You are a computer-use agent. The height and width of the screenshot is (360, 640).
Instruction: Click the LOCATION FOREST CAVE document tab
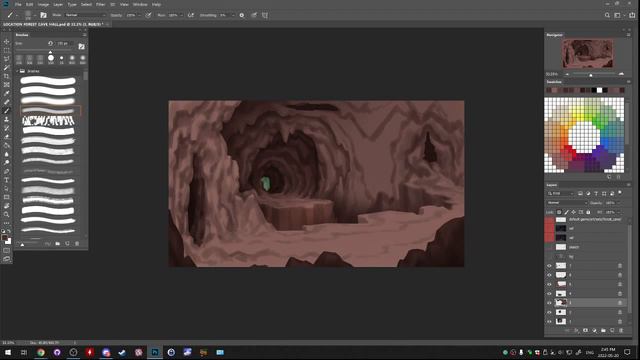(x=53, y=24)
